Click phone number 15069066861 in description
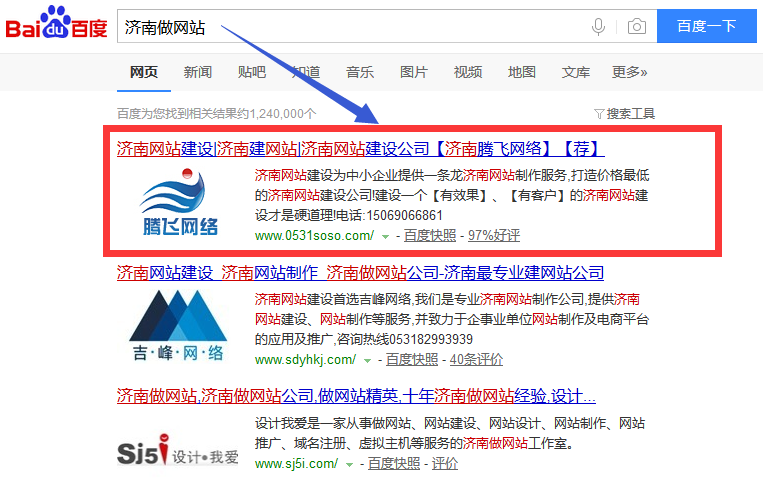The height and width of the screenshot is (486, 763). tap(404, 216)
